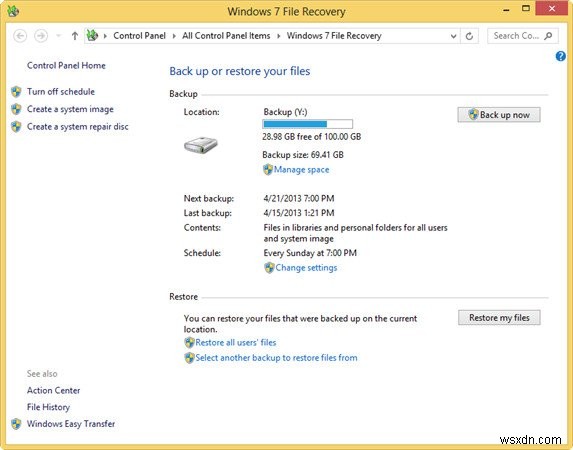
Task: Go to Control Panel Home
Action: point(66,65)
